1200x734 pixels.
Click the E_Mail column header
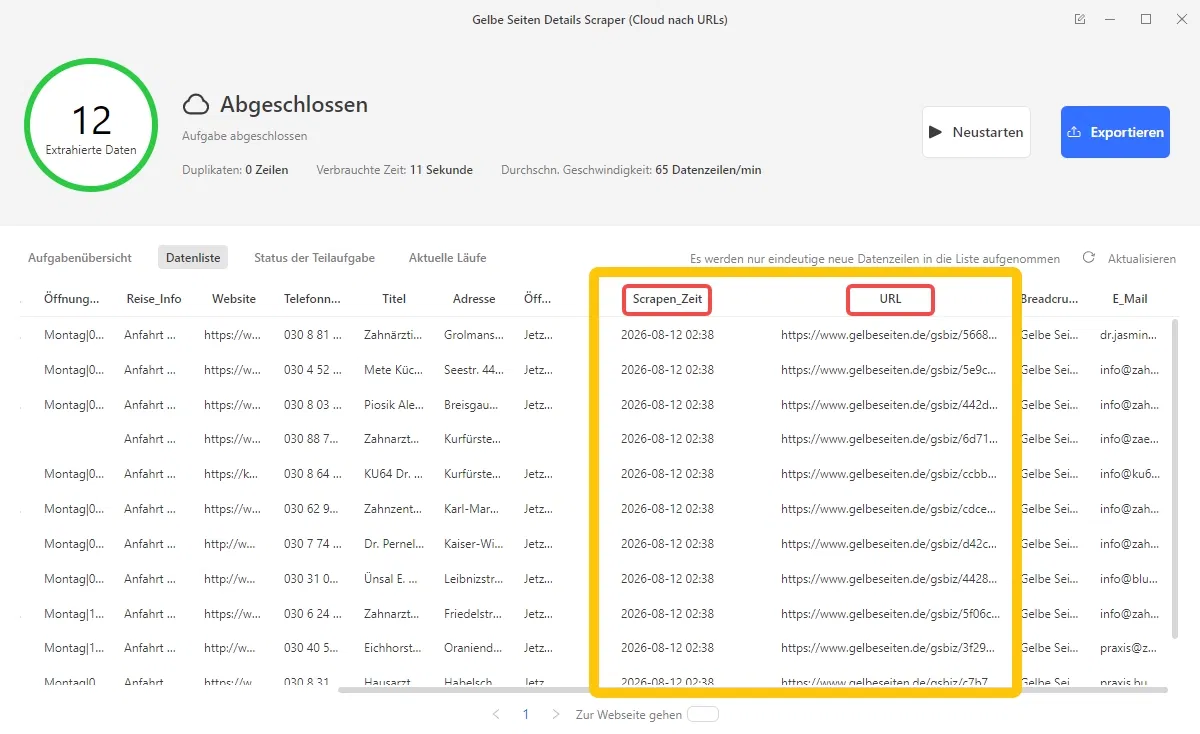point(1130,299)
